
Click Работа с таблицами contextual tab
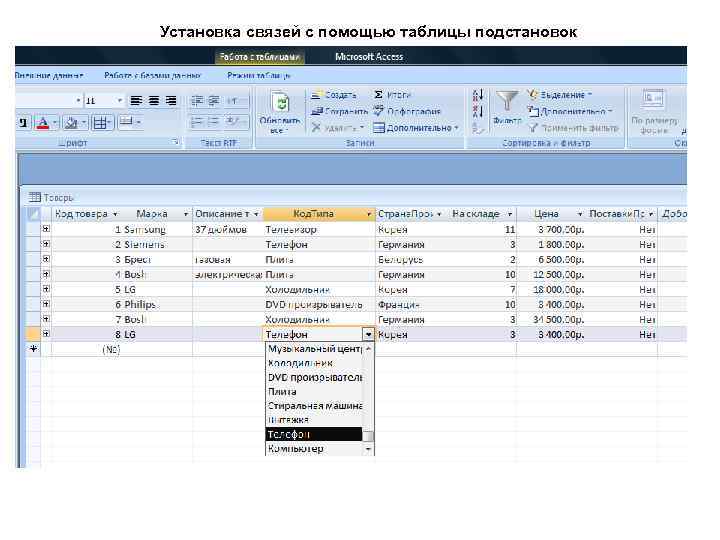pyautogui.click(x=259, y=57)
